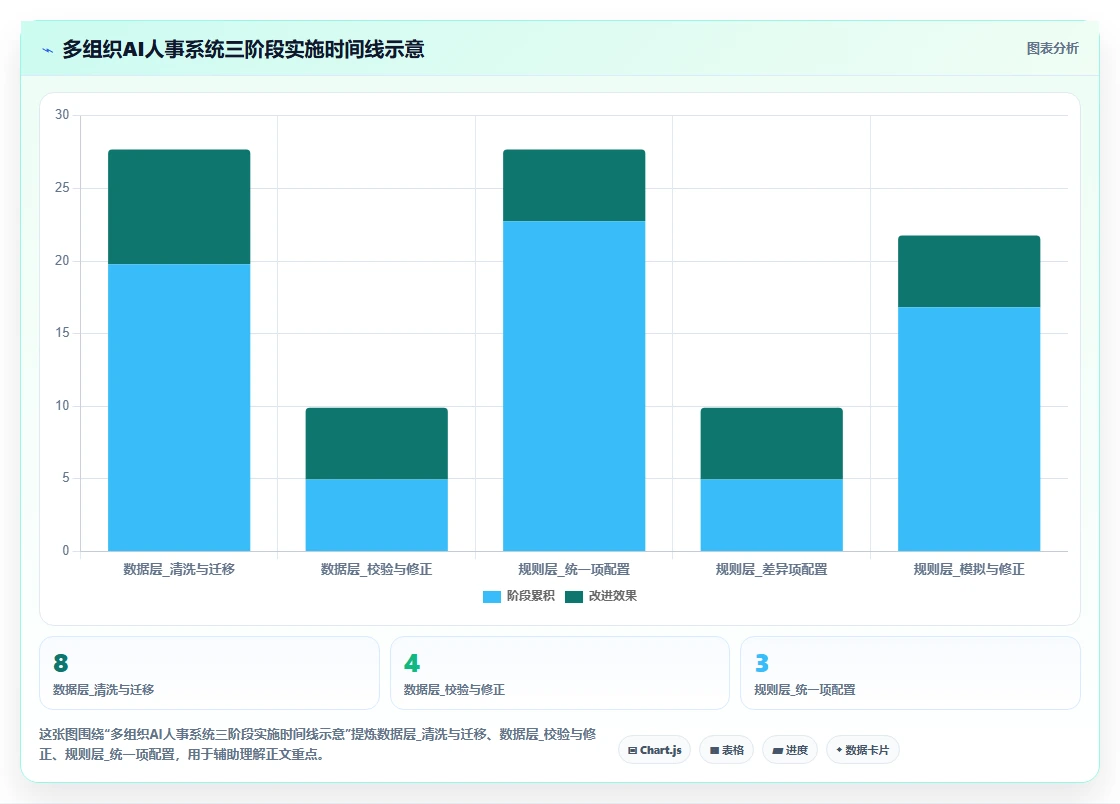Click the x-axis label 规则层_统一项配置
The height and width of the screenshot is (804, 1120).
[x=574, y=569]
